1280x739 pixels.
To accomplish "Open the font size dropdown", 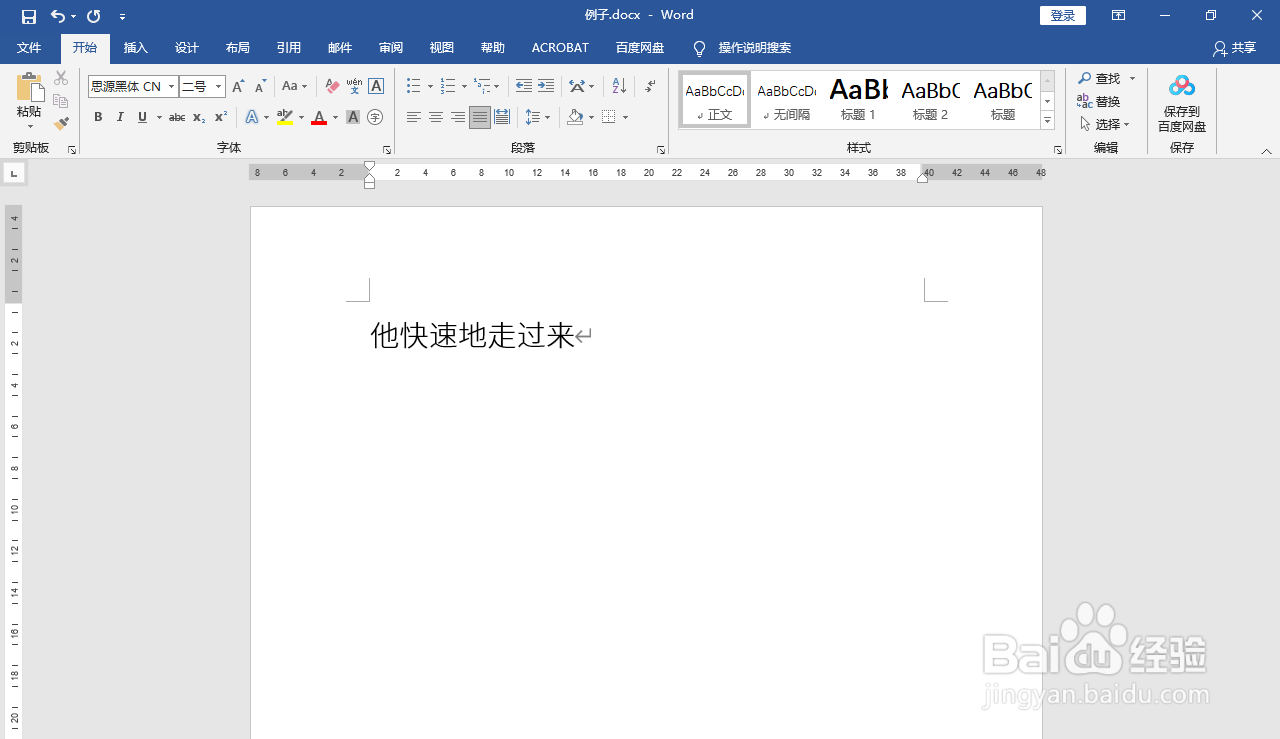I will click(x=218, y=87).
